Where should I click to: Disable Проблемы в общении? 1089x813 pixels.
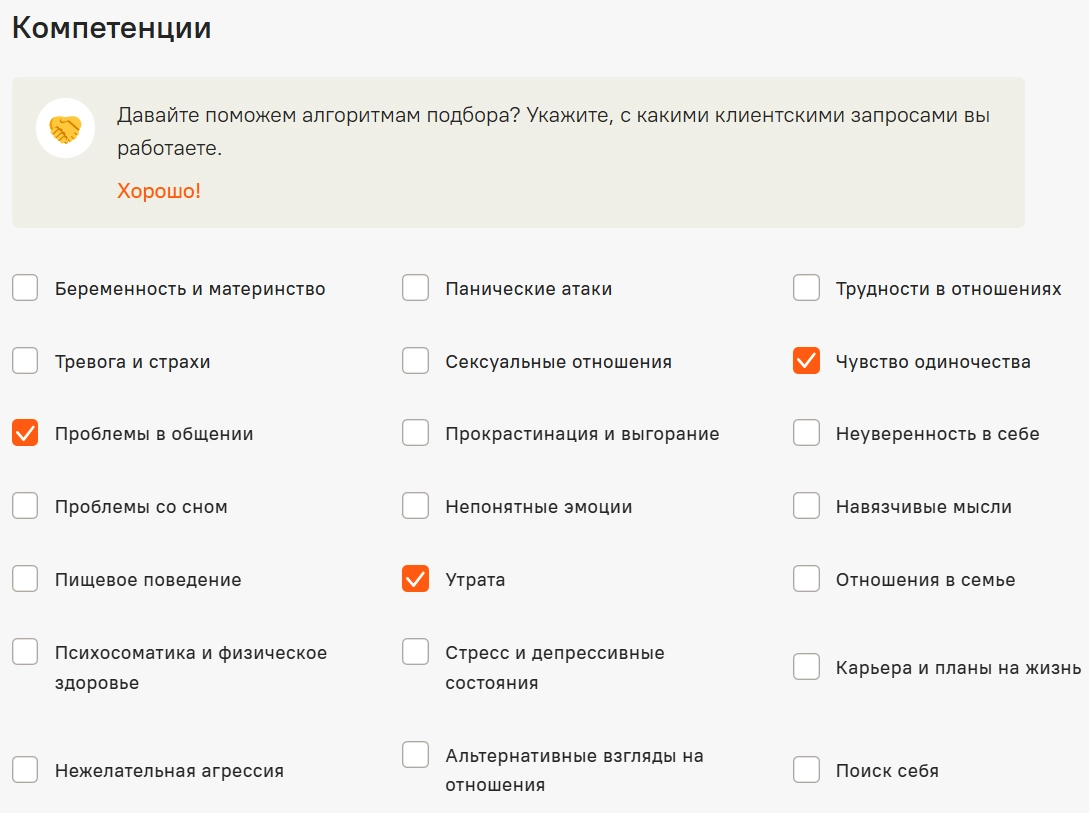(25, 433)
